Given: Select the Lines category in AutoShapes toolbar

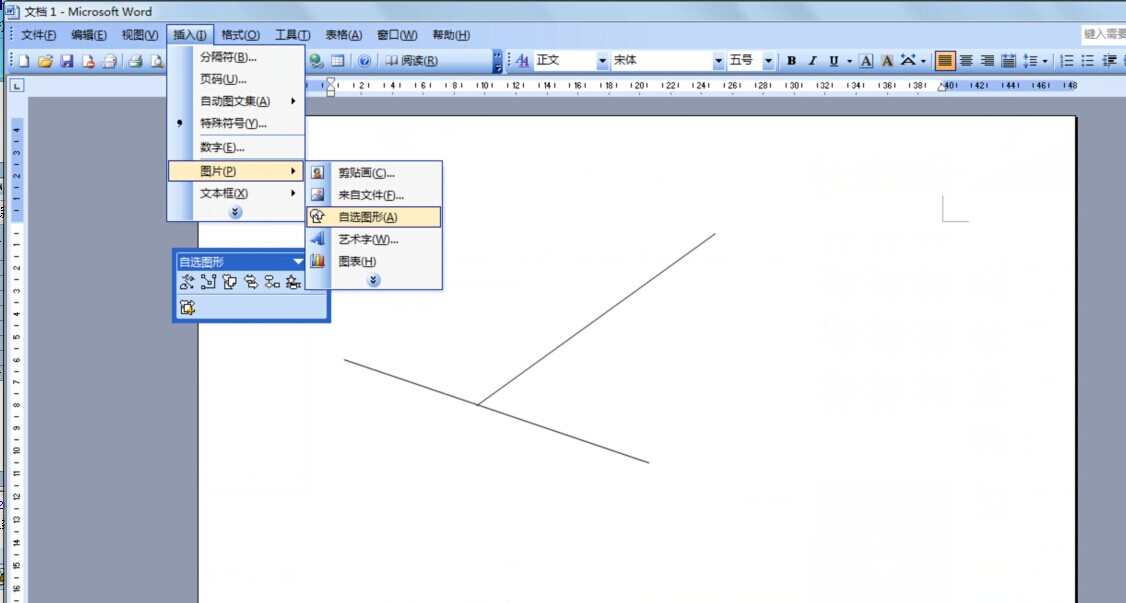Looking at the screenshot, I should pyautogui.click(x=187, y=282).
